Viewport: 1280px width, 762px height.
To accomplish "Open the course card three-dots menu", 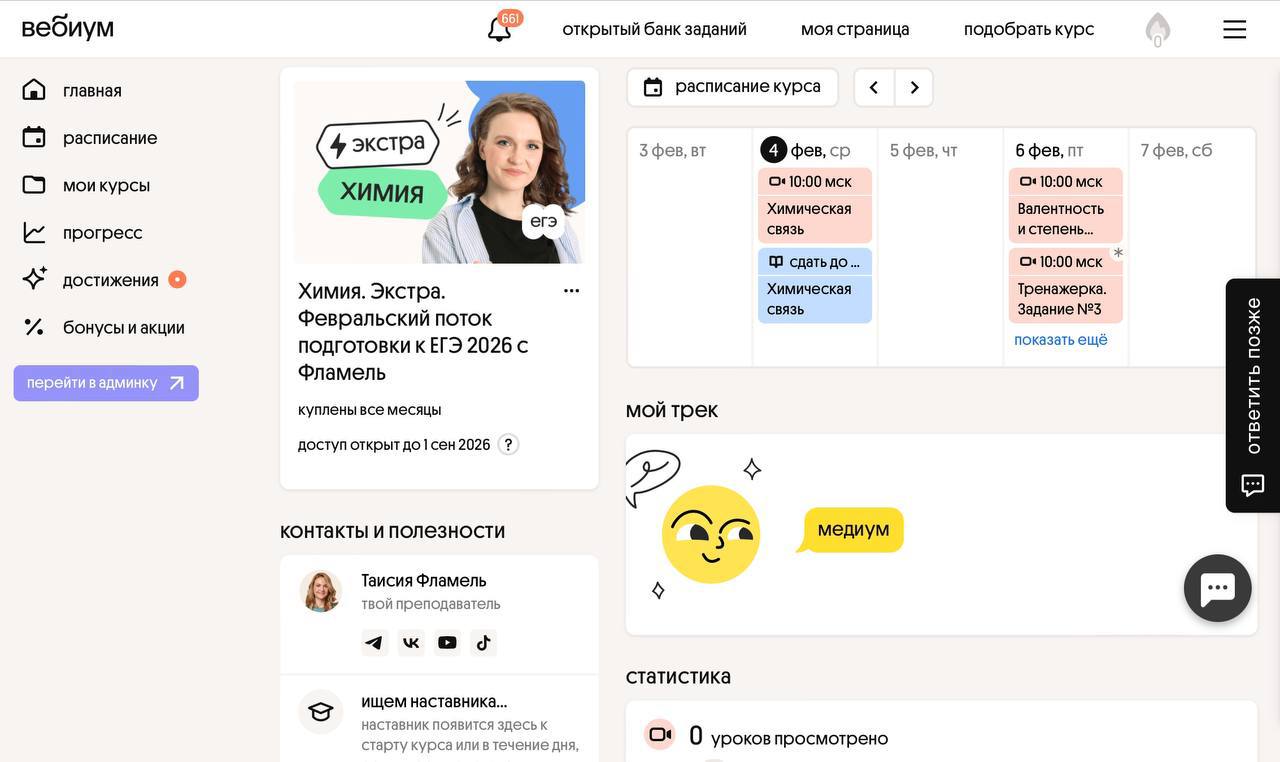I will point(571,291).
